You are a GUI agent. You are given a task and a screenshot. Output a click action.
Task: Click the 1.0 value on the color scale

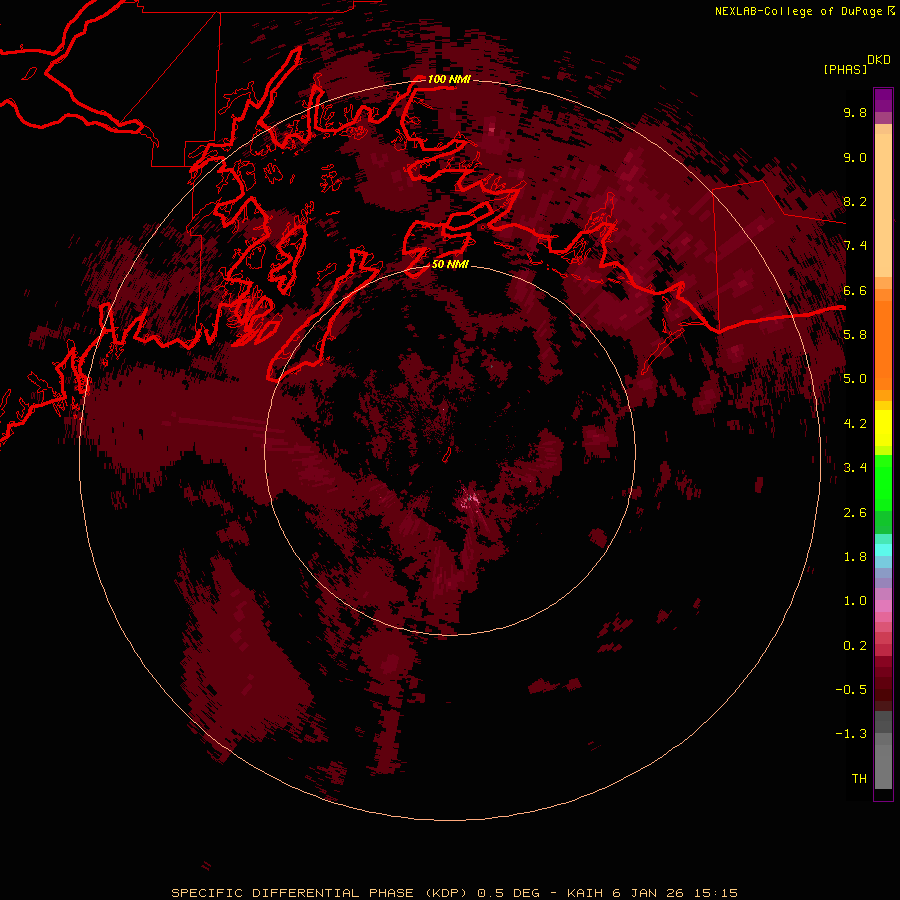pyautogui.click(x=855, y=601)
